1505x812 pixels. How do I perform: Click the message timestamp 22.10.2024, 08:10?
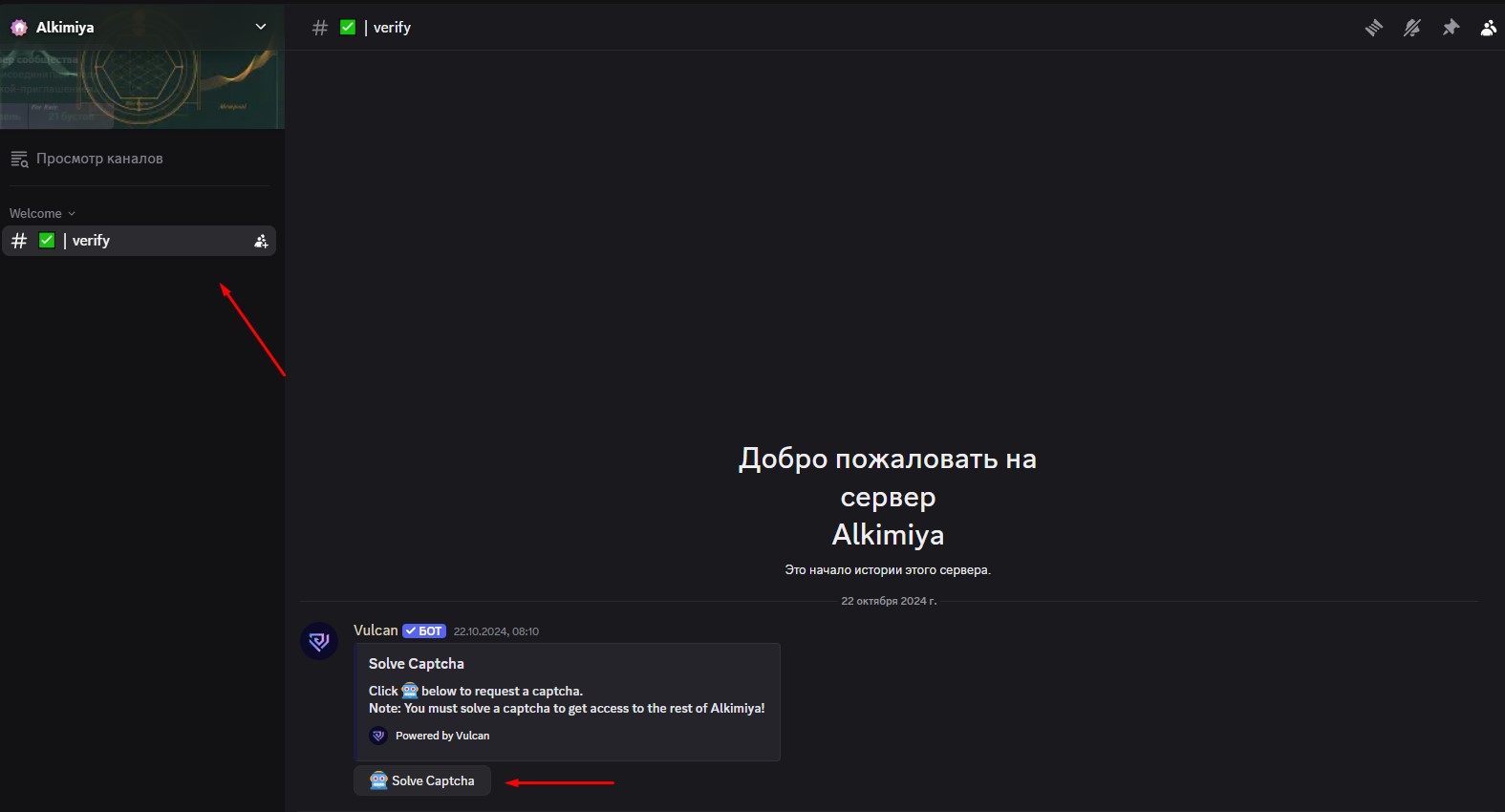coord(496,631)
